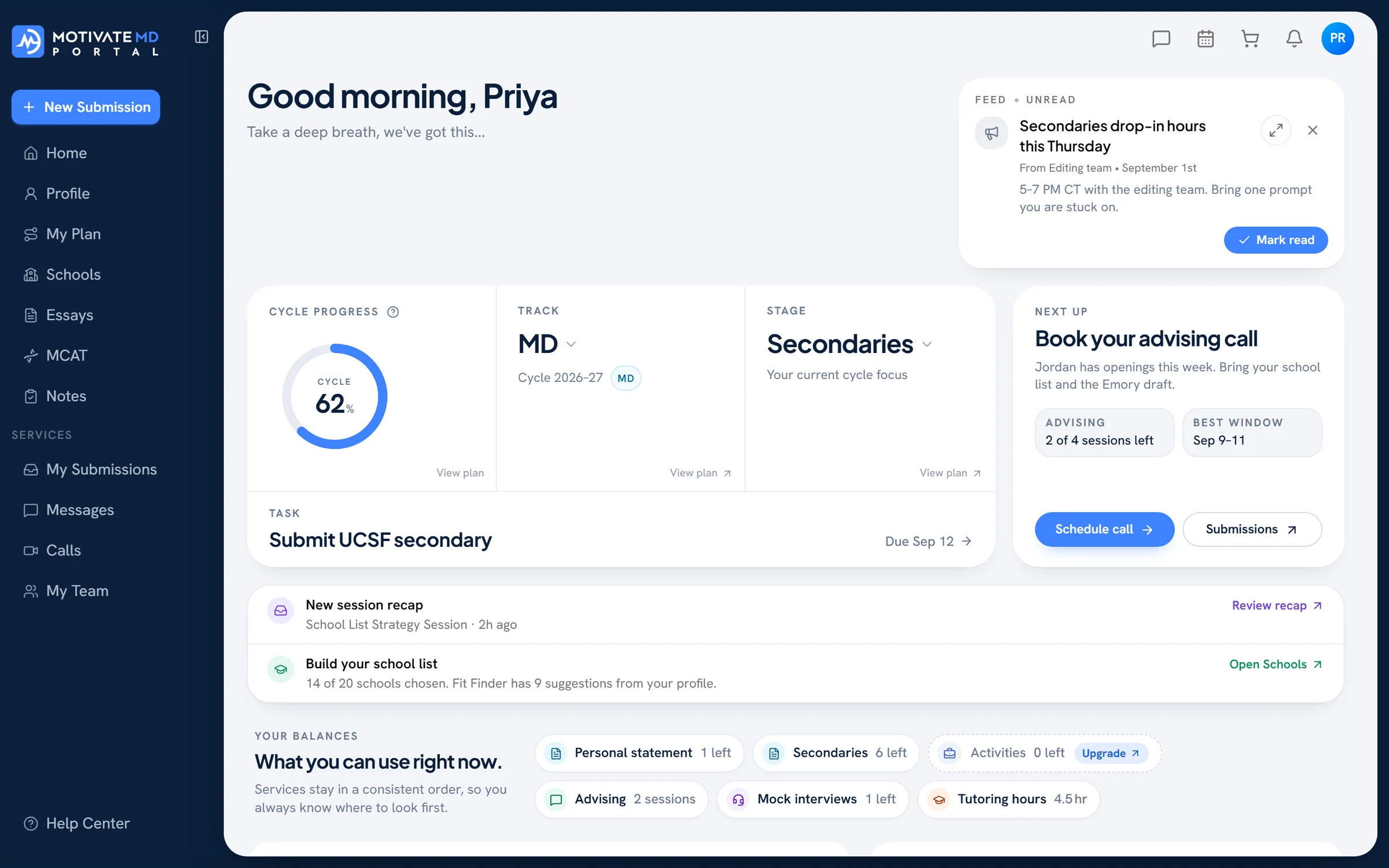Mark the feed announcement as read
The width and height of the screenshot is (1389, 868).
coord(1276,240)
